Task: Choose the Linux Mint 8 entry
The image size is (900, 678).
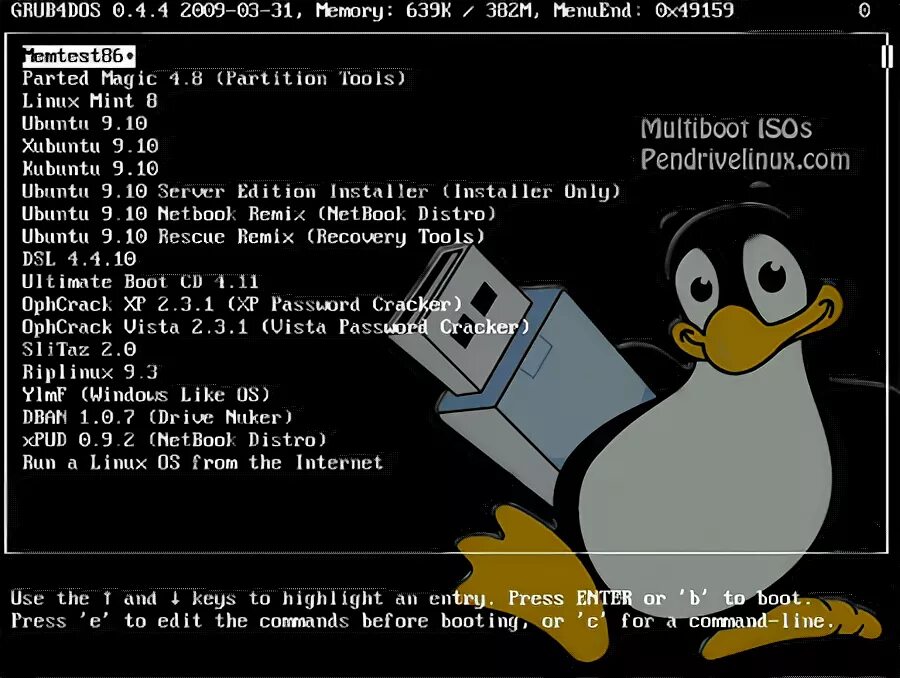Action: [90, 101]
